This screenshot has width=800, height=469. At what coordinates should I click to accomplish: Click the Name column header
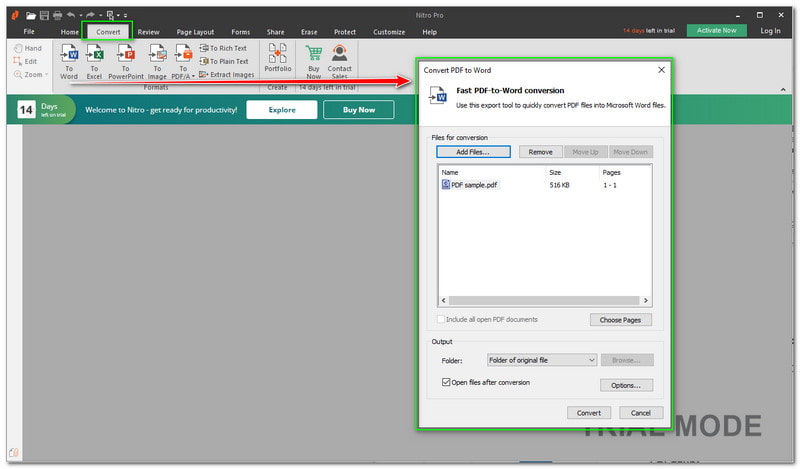449,172
